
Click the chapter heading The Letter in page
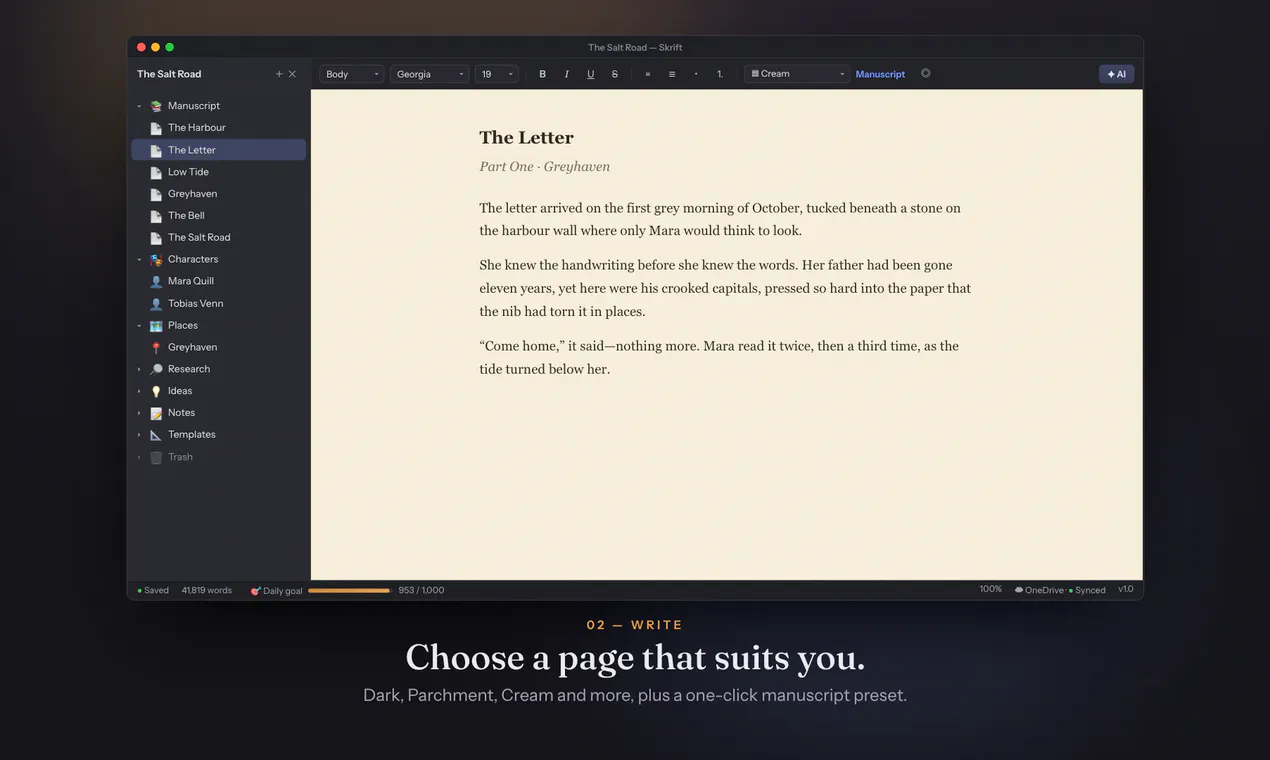coord(526,138)
